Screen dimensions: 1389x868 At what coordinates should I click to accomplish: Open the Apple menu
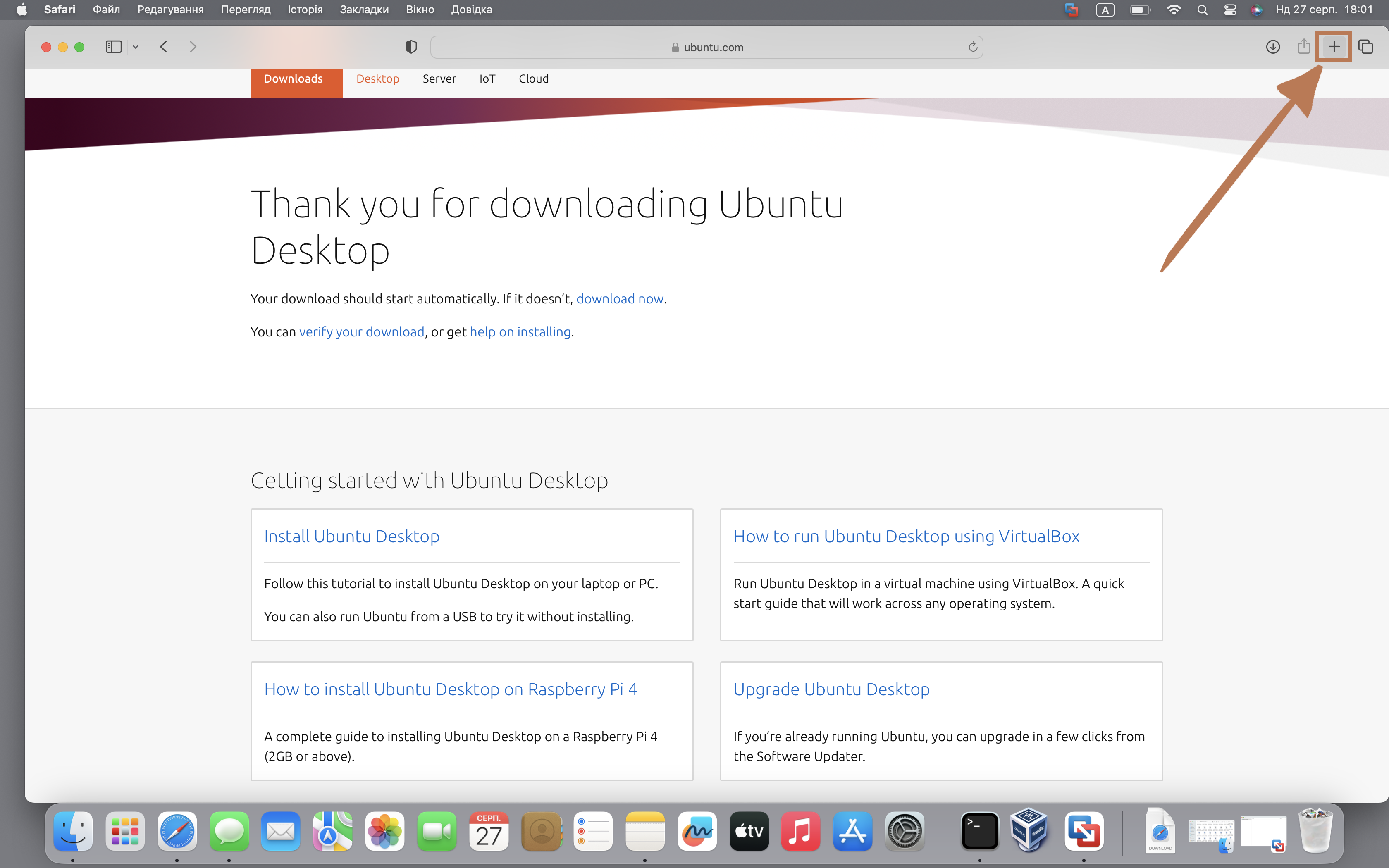[22, 10]
